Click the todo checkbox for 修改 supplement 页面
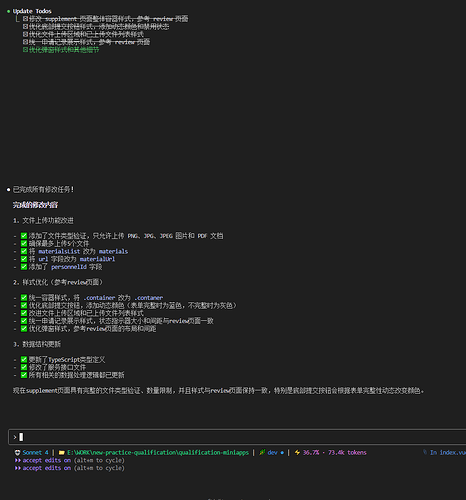 pos(25,19)
